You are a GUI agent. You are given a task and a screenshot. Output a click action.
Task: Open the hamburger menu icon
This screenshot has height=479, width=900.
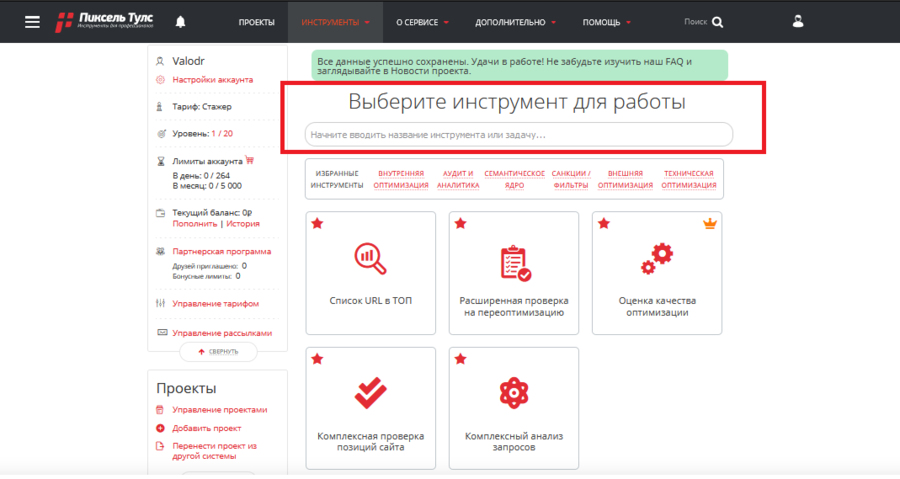(33, 21)
